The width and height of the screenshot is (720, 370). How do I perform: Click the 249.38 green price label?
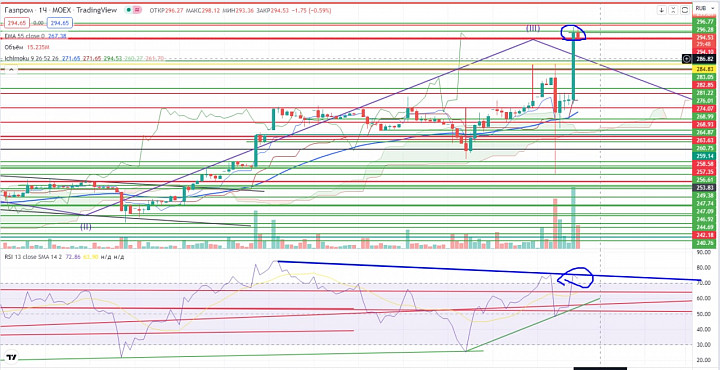coord(704,195)
